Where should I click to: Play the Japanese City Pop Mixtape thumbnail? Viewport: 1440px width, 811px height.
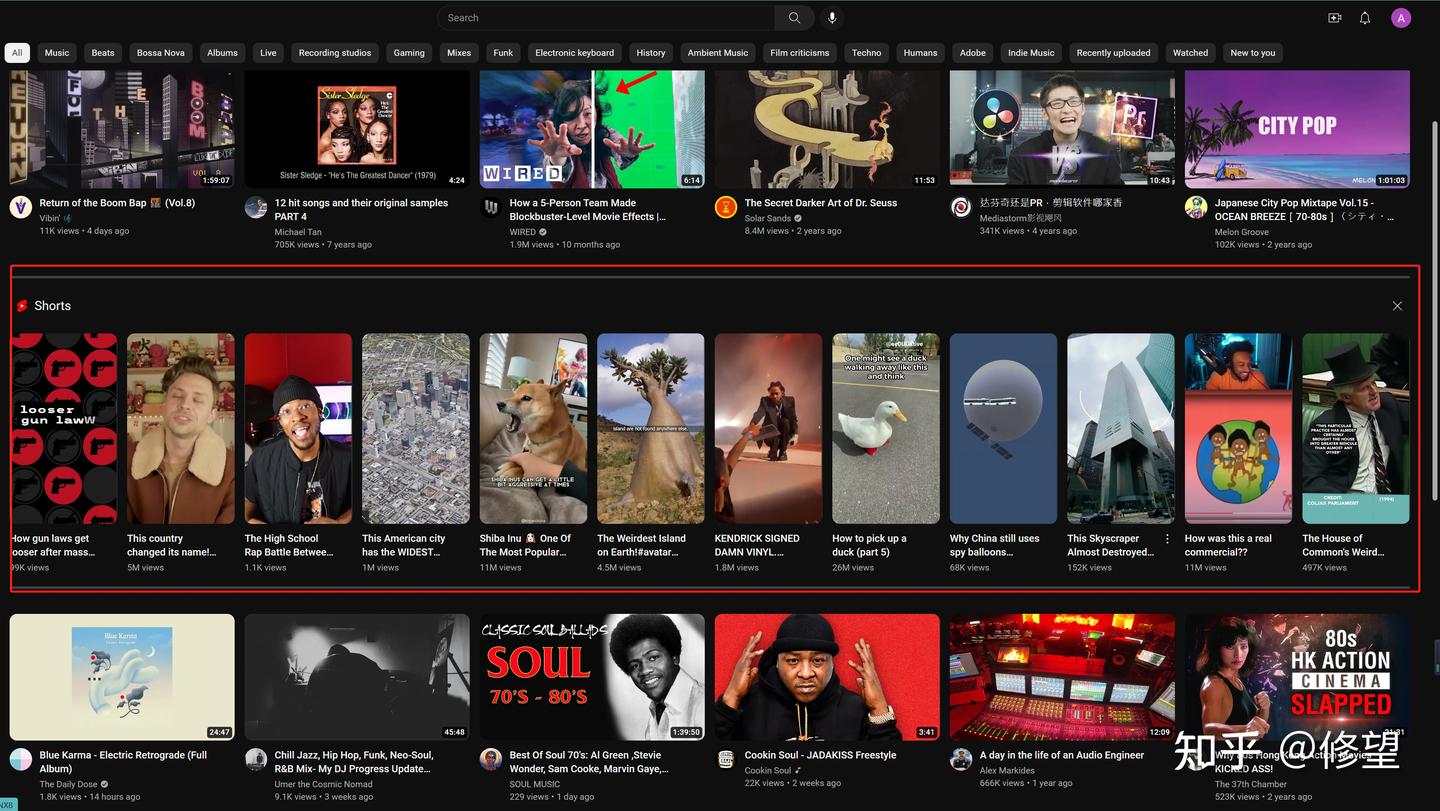click(1297, 128)
